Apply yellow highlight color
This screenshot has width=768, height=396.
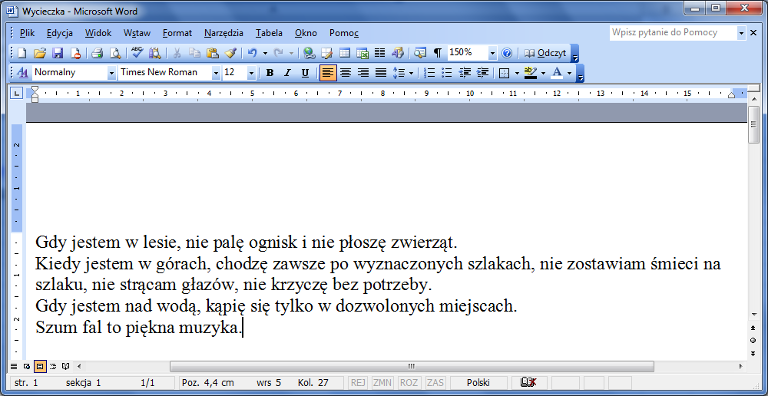click(530, 73)
